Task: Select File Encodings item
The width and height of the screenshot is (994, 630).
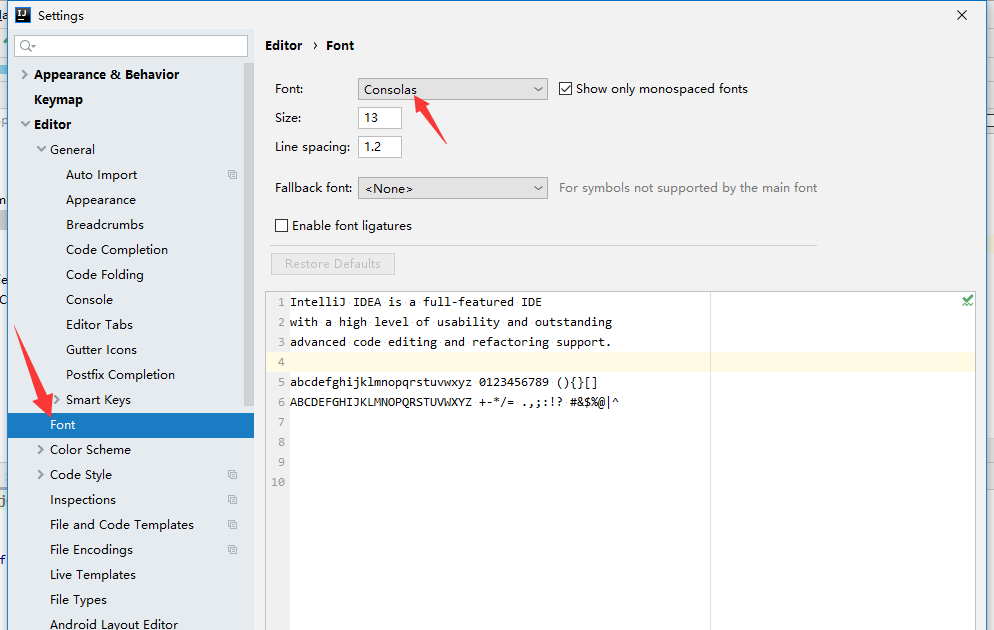Action: tap(91, 550)
